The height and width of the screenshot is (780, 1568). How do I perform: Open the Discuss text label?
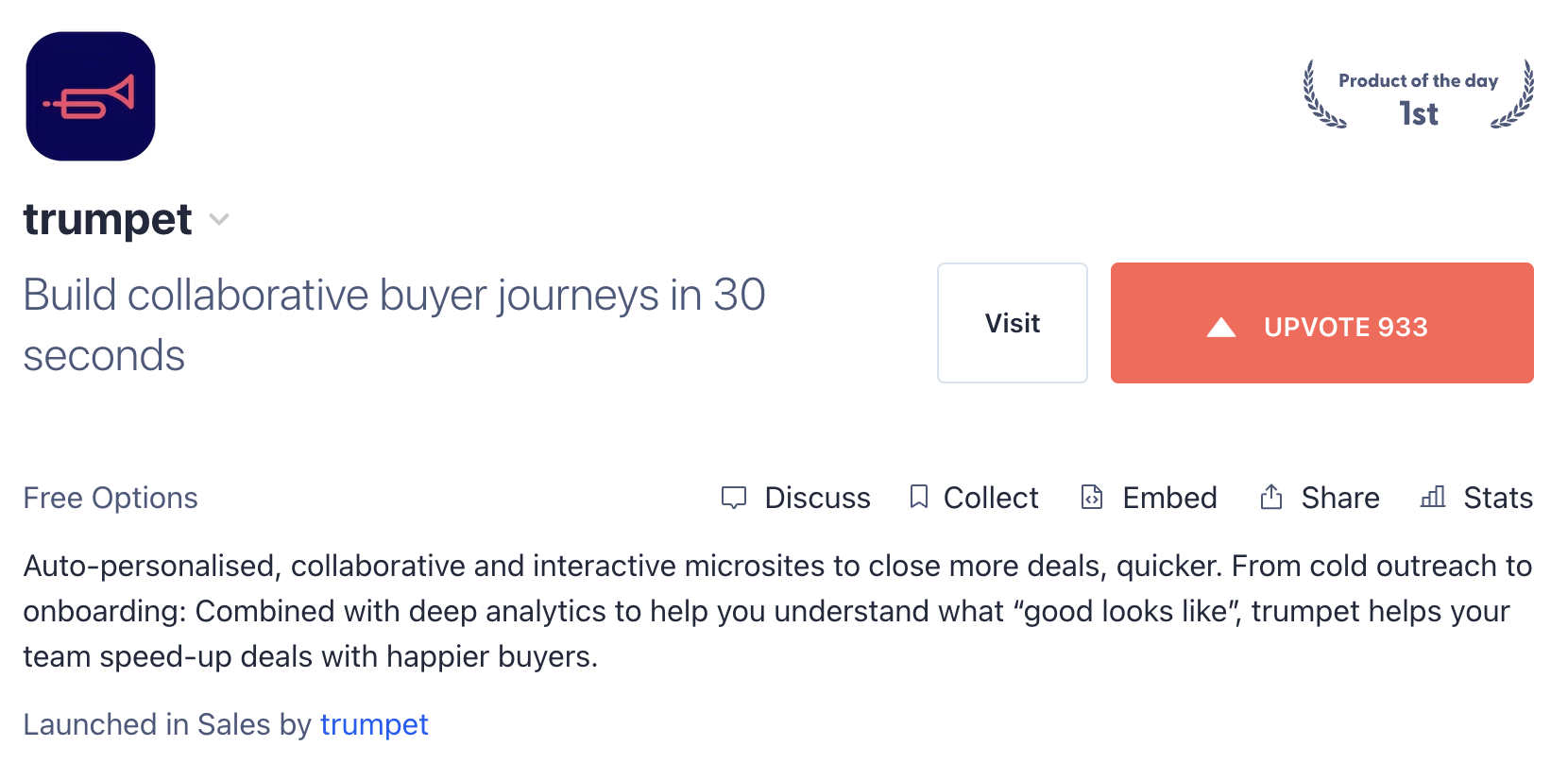(x=817, y=498)
